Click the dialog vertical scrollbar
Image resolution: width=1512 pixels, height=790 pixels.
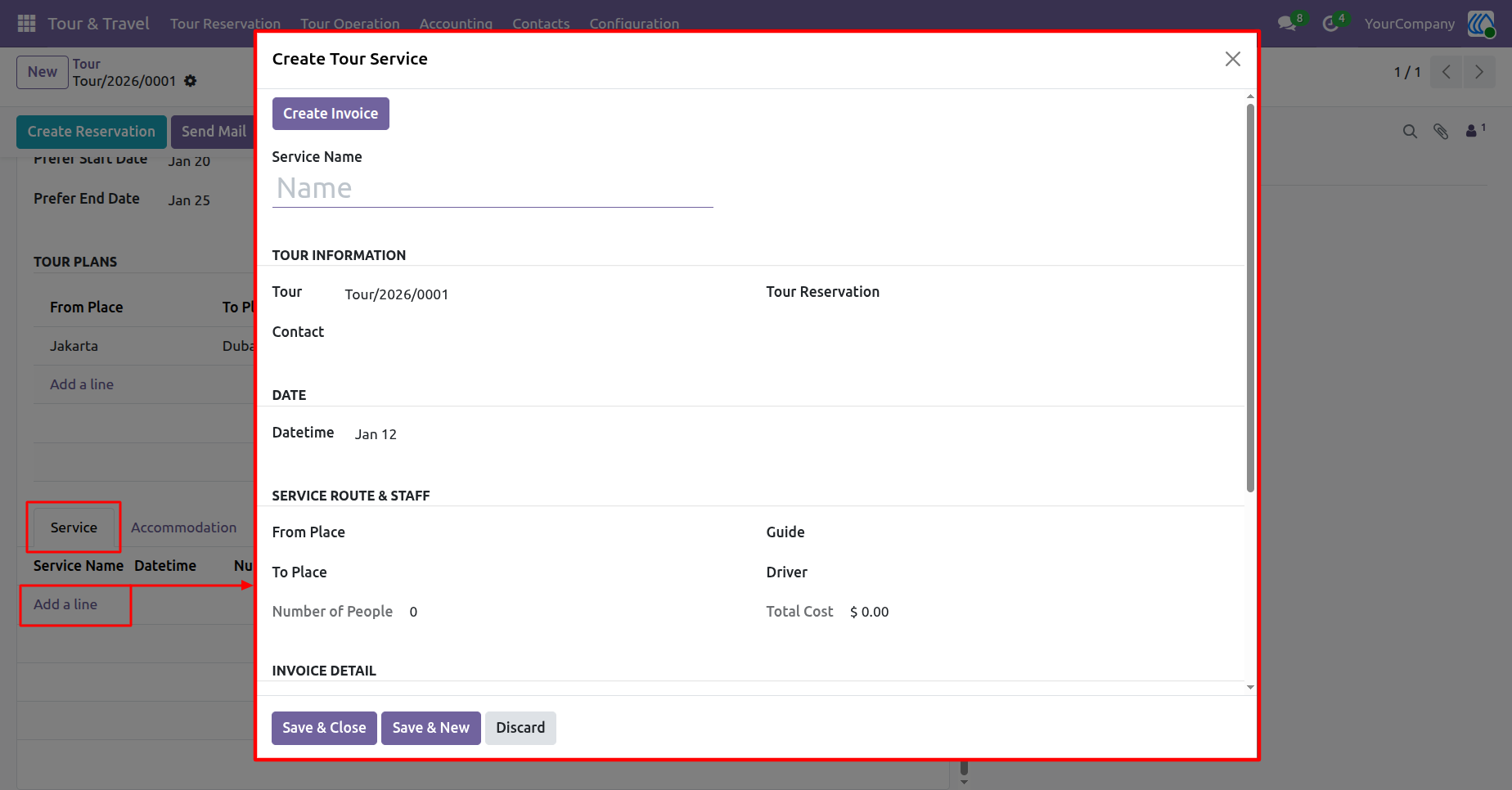(x=1250, y=298)
